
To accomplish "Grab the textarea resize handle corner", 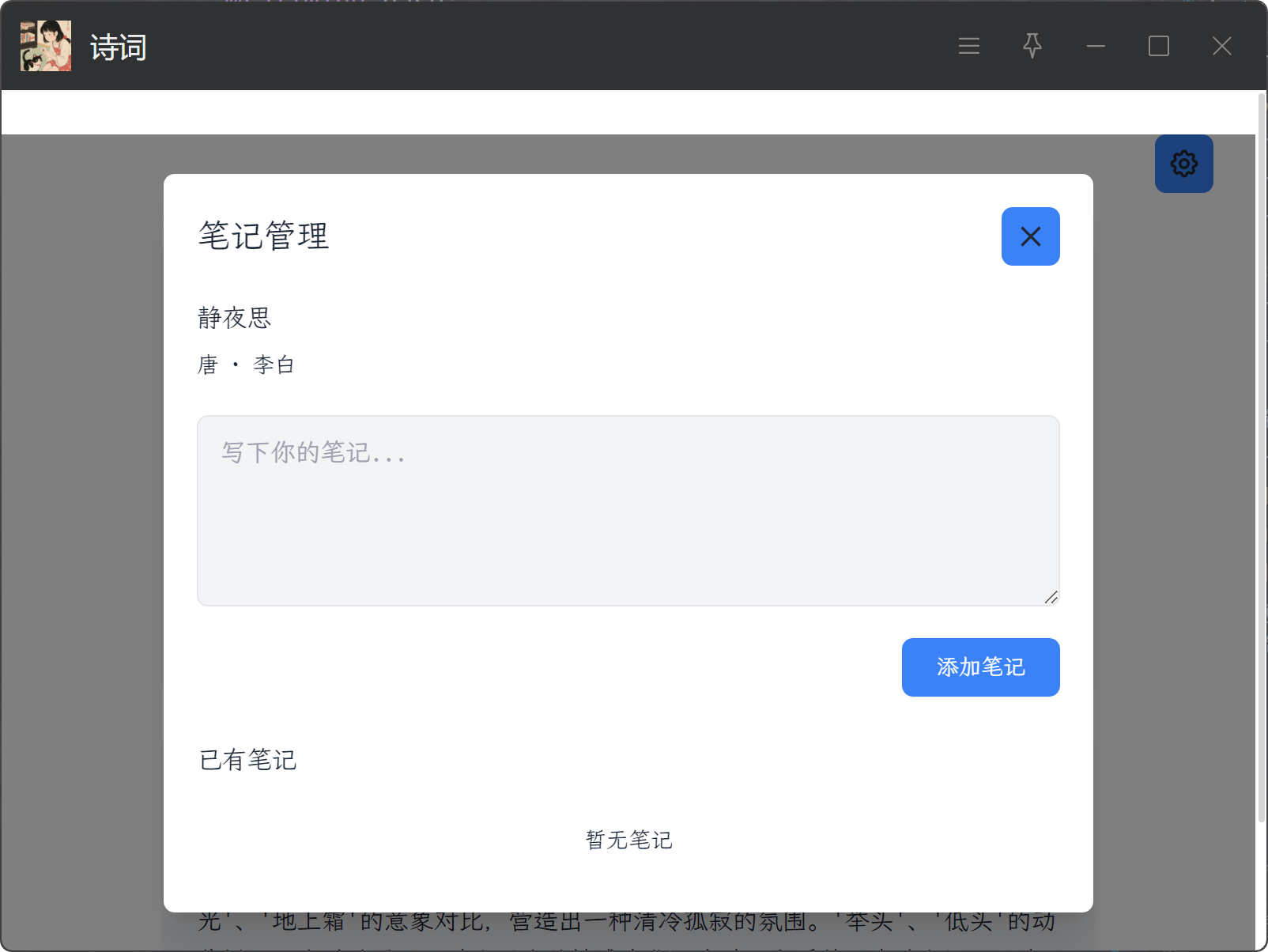I will tap(1051, 597).
